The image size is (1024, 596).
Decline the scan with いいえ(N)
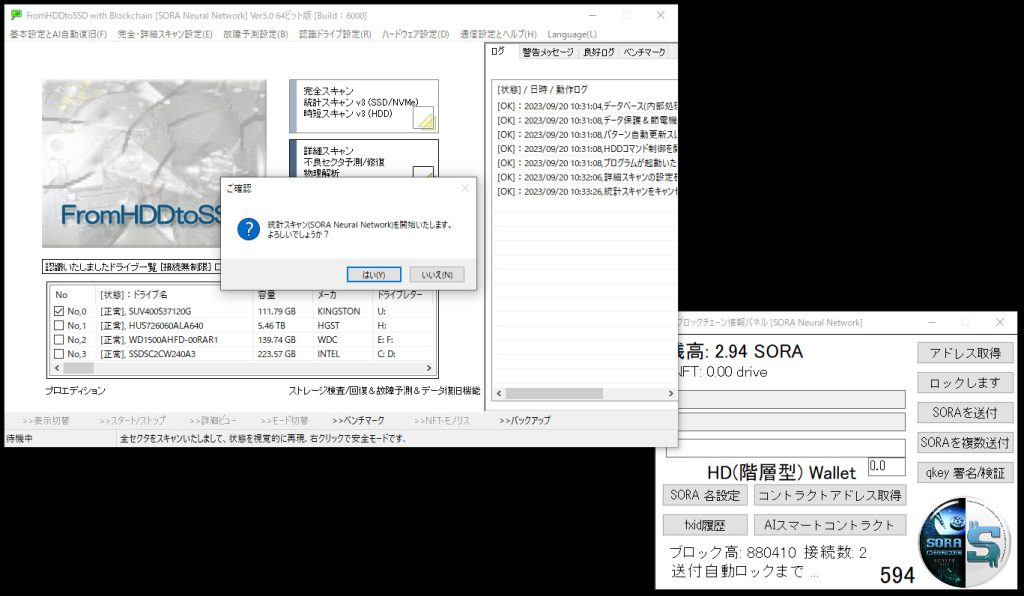tap(437, 275)
